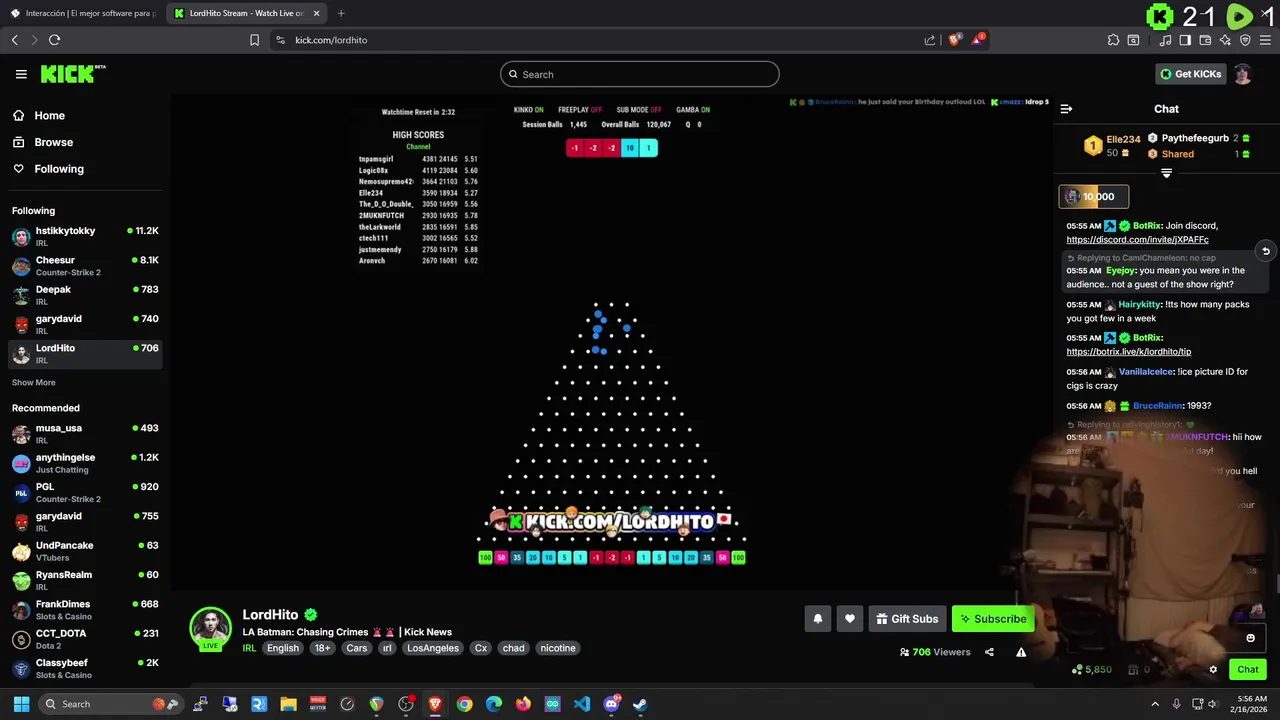
Task: Toggle stream notifications bell
Action: [817, 619]
